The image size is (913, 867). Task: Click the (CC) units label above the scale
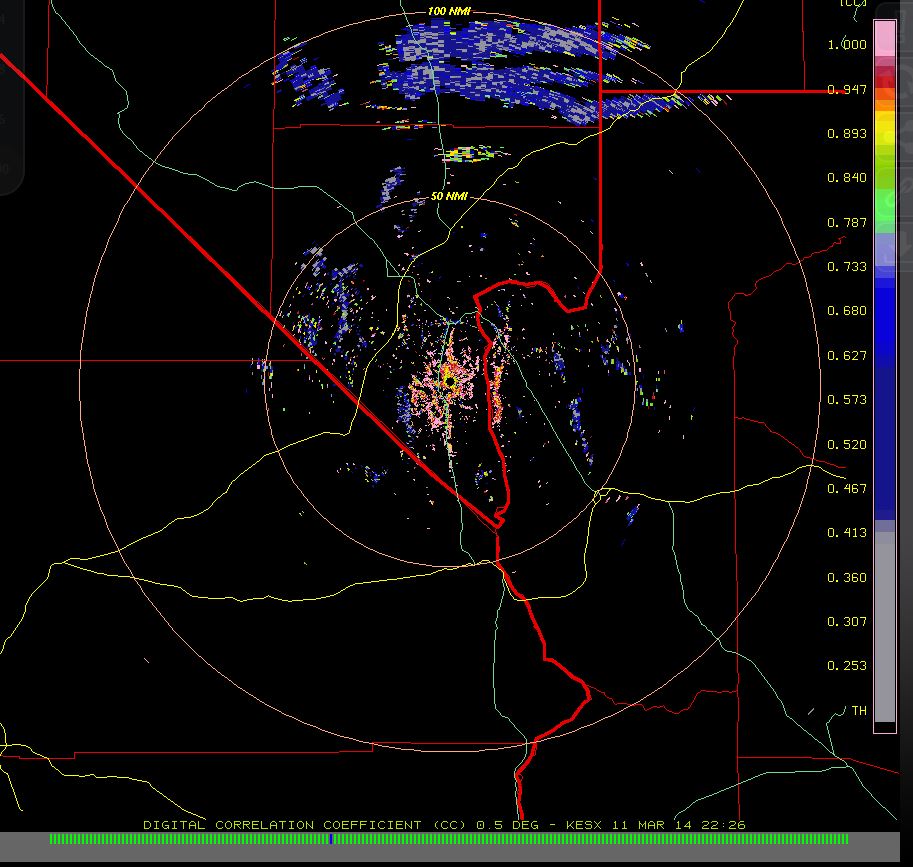click(853, 4)
